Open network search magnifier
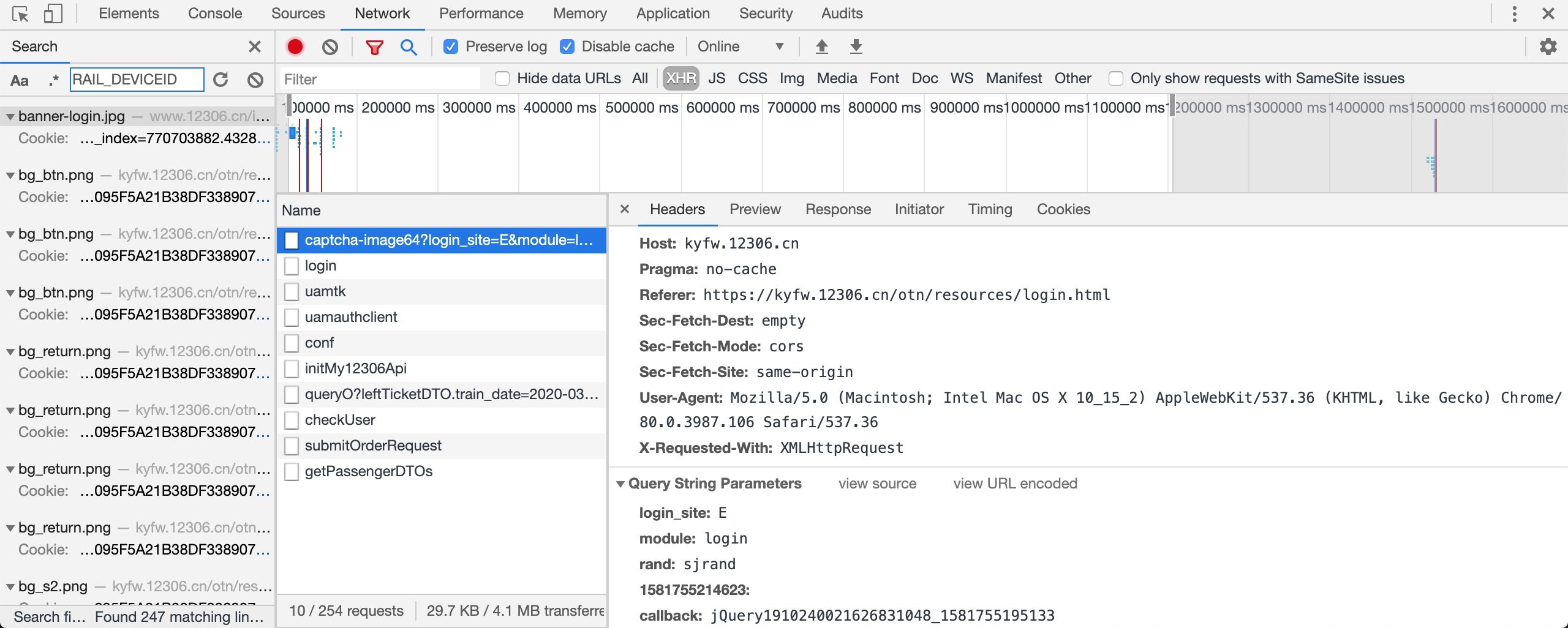Viewport: 1568px width, 628px height. coord(408,46)
